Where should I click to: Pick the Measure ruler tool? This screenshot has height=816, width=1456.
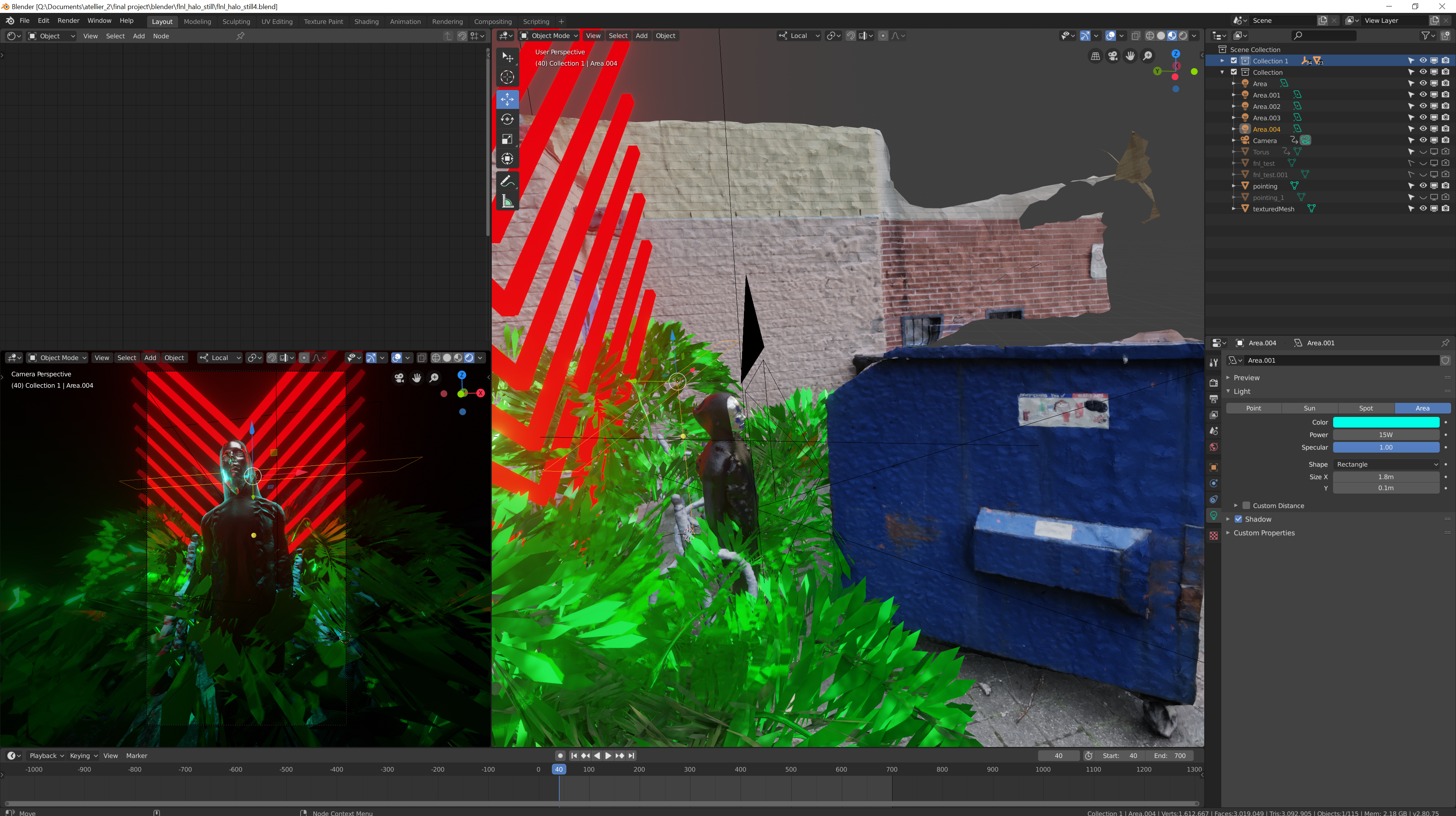[507, 201]
